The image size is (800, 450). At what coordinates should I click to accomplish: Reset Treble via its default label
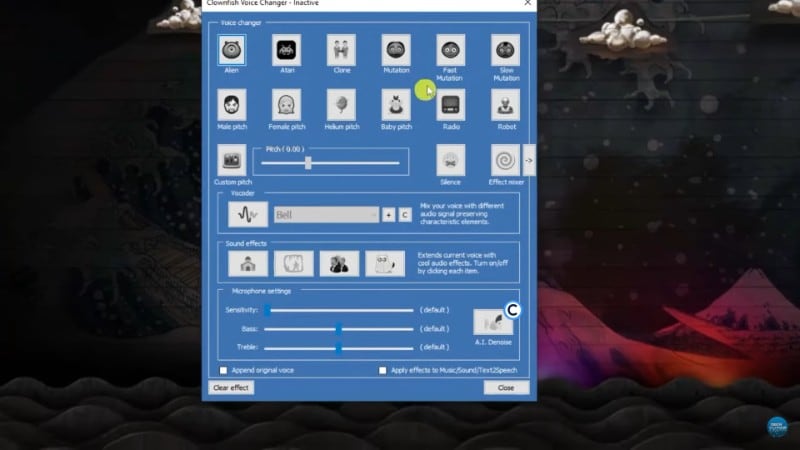point(435,347)
